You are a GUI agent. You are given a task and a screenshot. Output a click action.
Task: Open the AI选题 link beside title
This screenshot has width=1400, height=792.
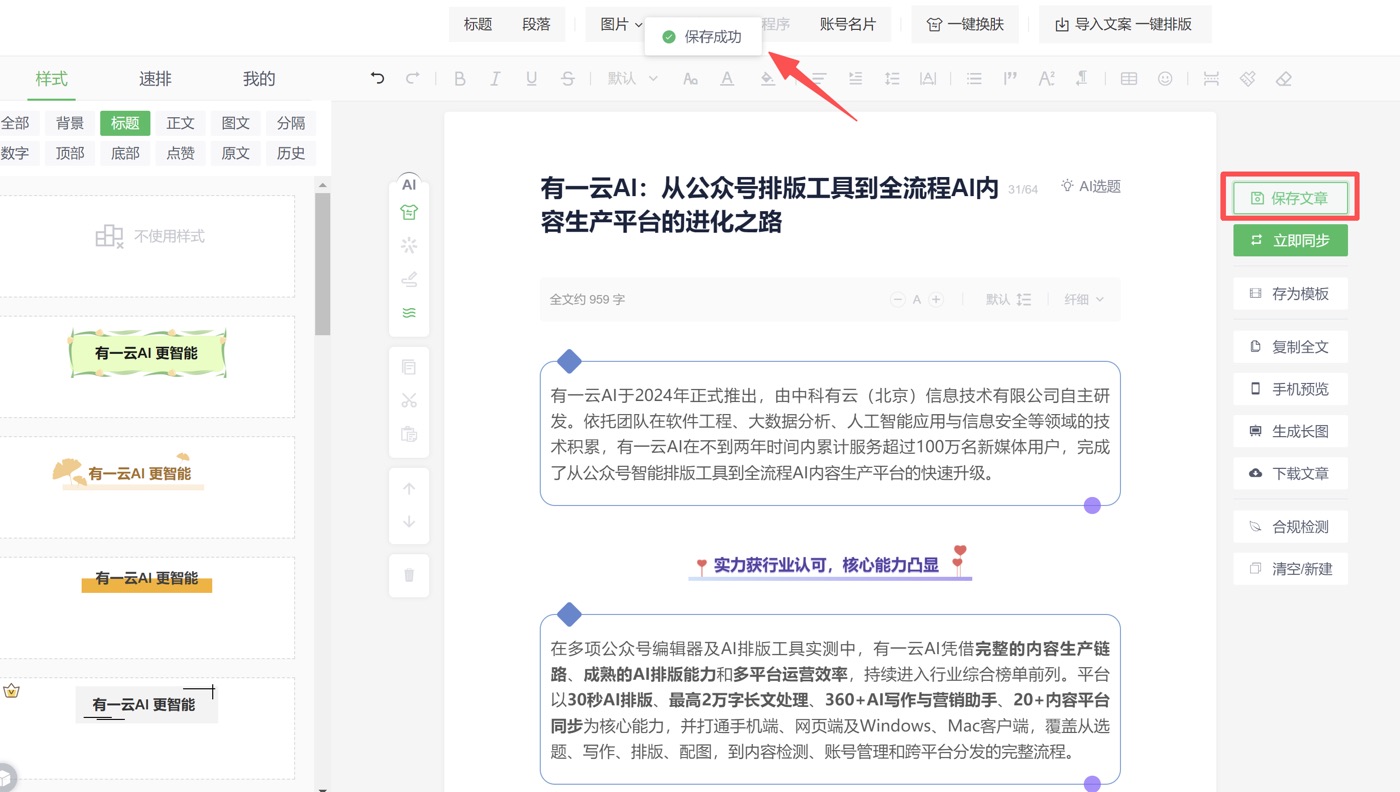1091,186
